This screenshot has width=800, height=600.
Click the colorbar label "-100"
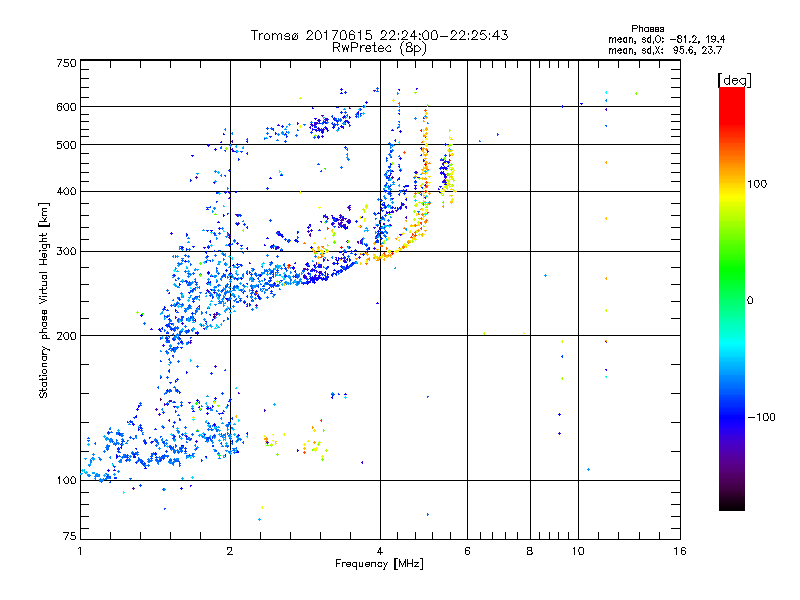tap(761, 417)
